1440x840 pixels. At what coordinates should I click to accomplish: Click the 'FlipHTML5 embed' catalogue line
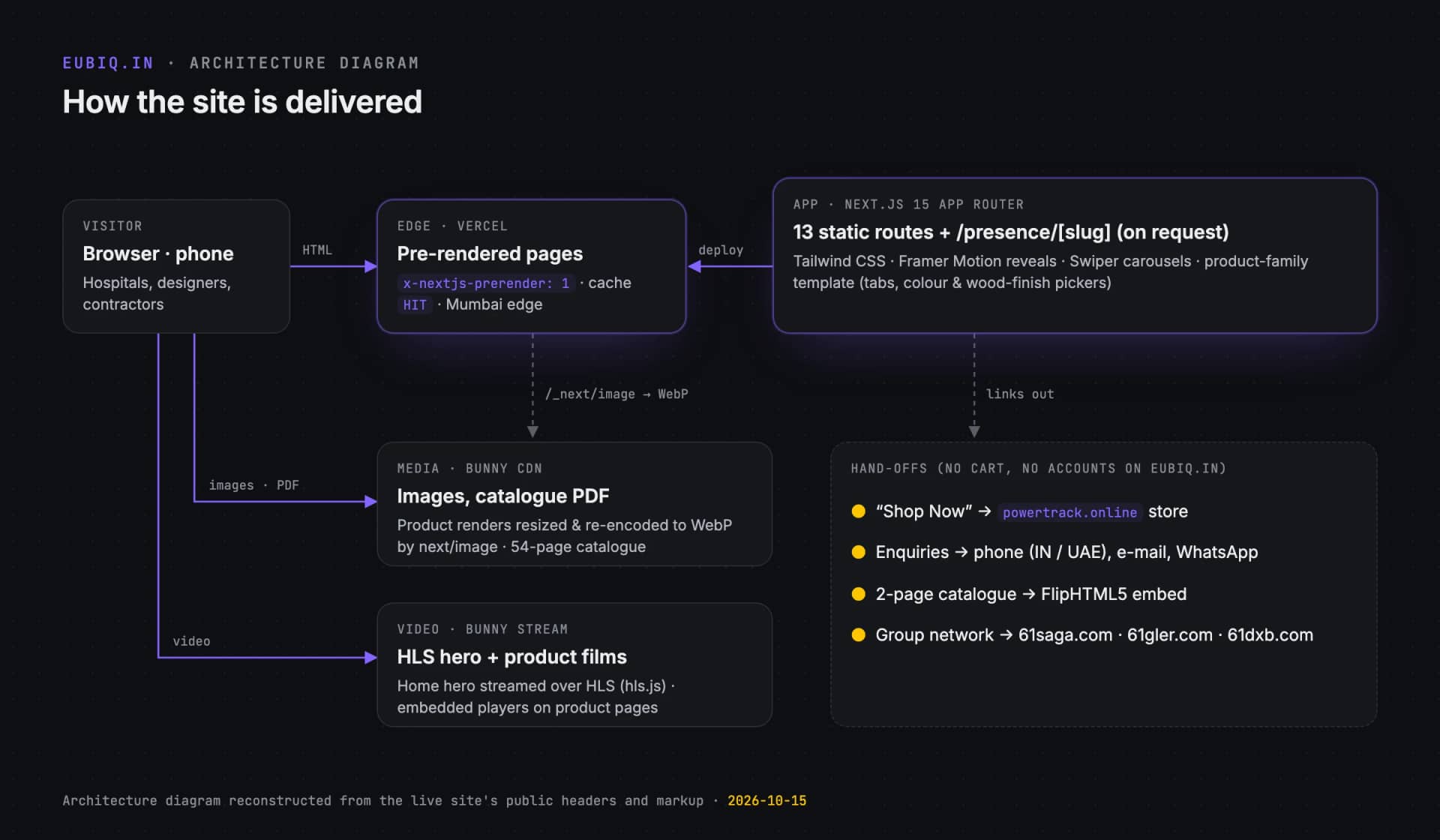point(1031,594)
